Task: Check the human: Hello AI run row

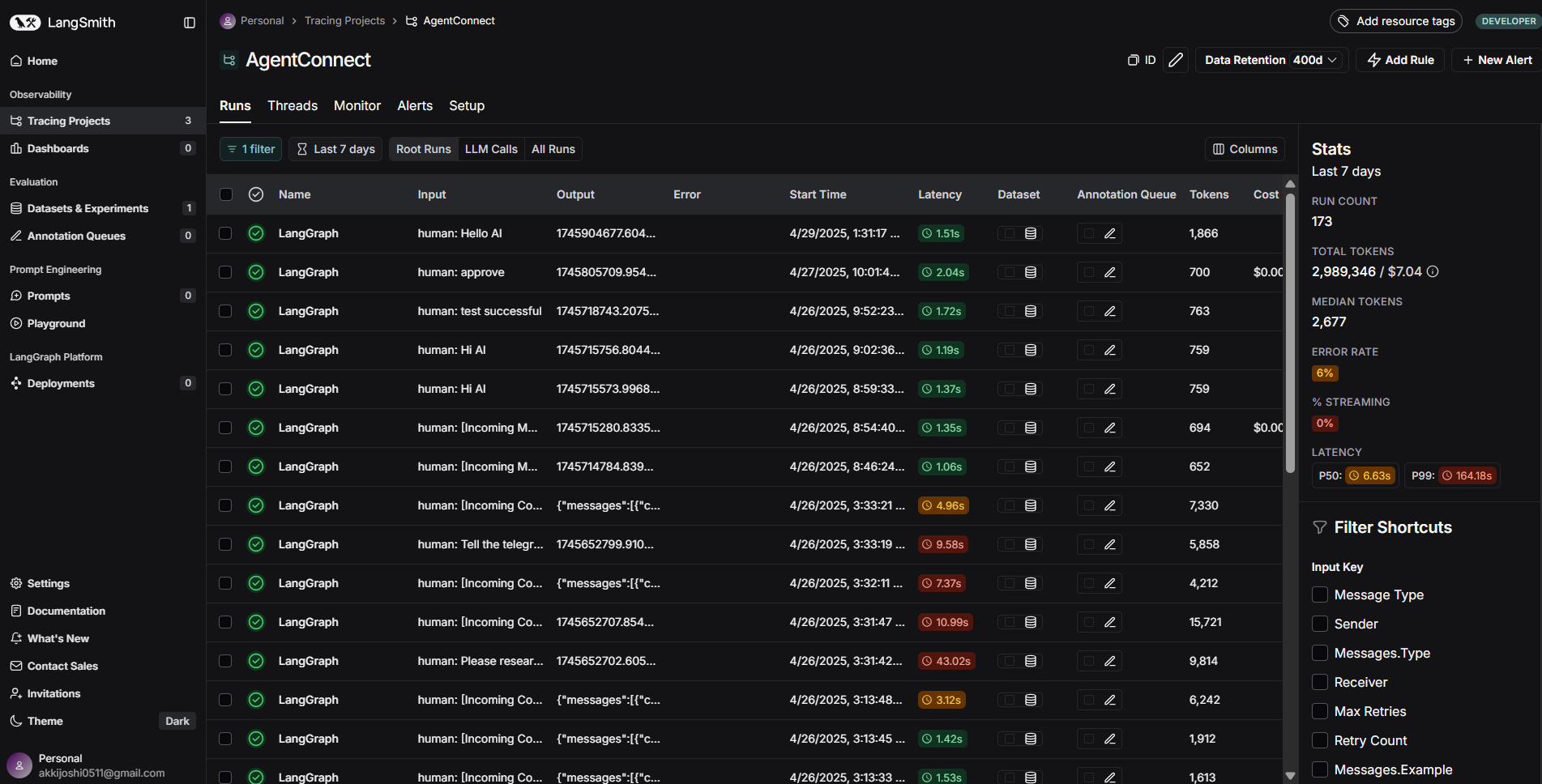Action: (x=225, y=233)
